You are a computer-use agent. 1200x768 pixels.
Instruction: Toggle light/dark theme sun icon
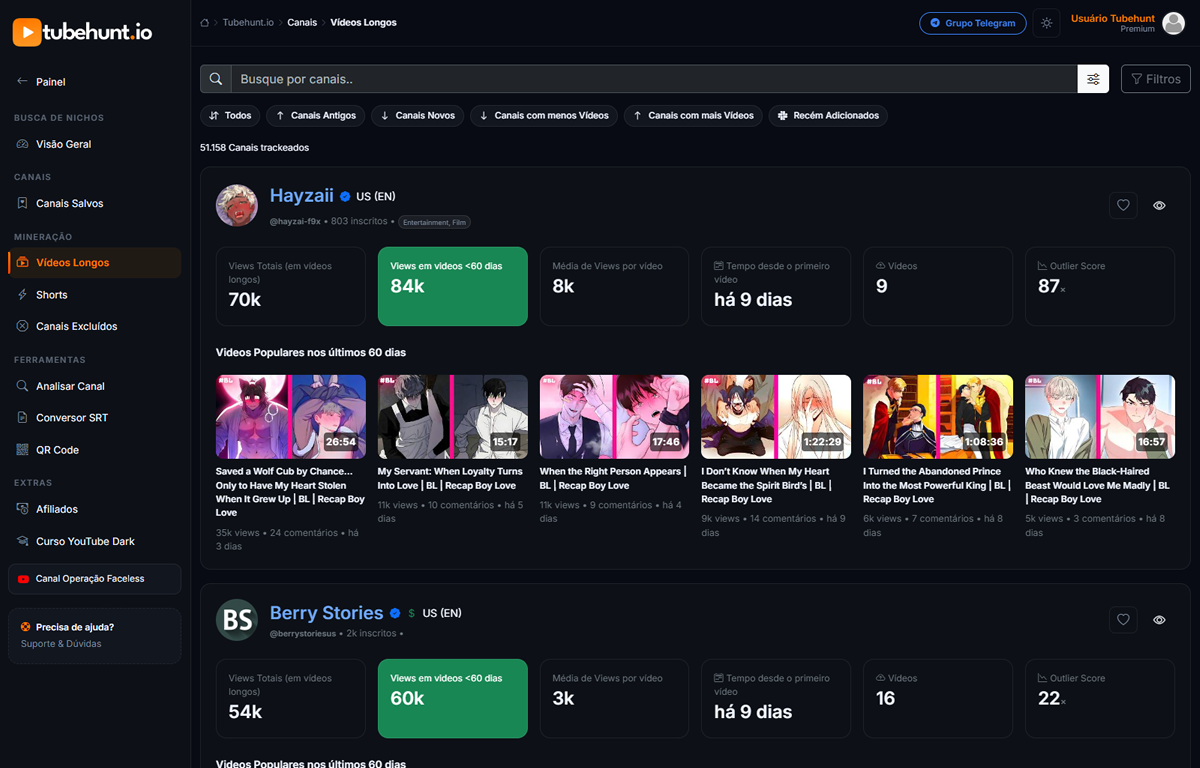click(x=1046, y=23)
